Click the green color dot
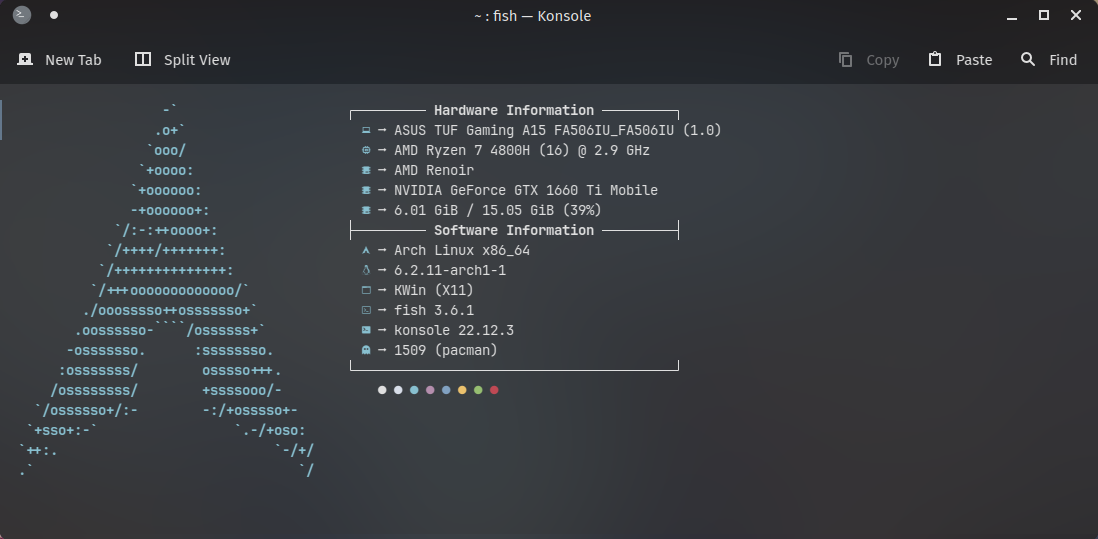This screenshot has height=539, width=1098. point(478,390)
